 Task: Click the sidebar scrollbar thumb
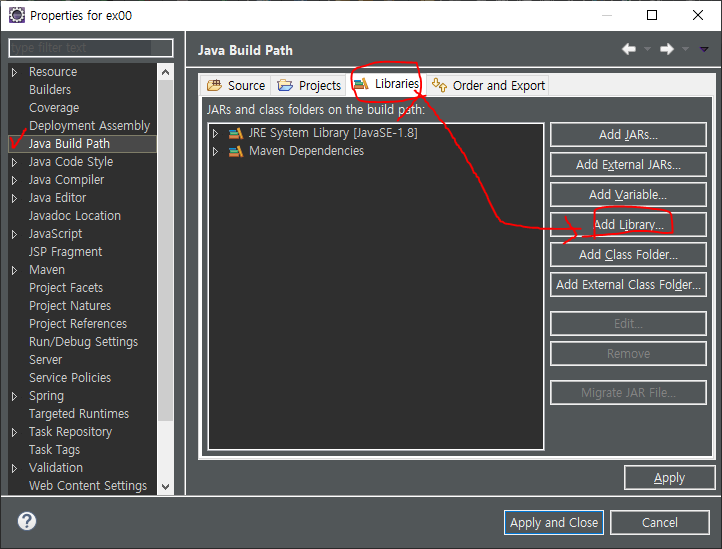pos(166,251)
